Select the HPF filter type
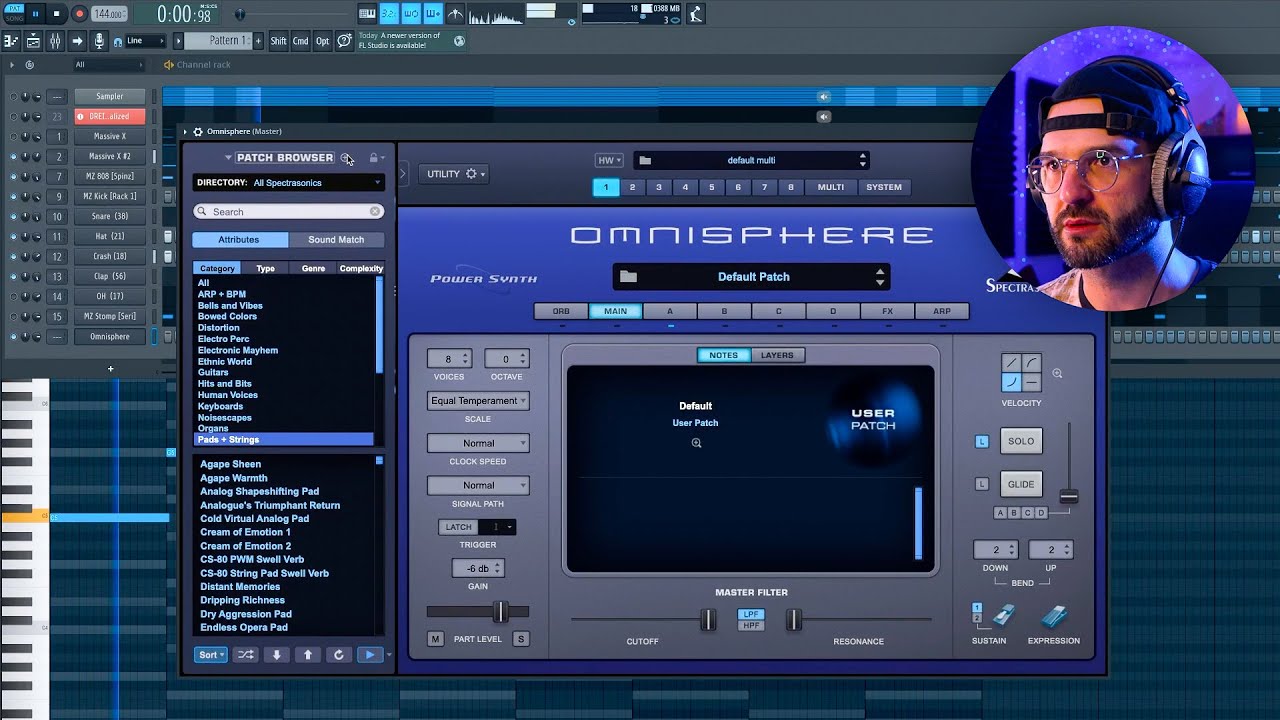Screen dimensions: 1280x720 pos(751,626)
